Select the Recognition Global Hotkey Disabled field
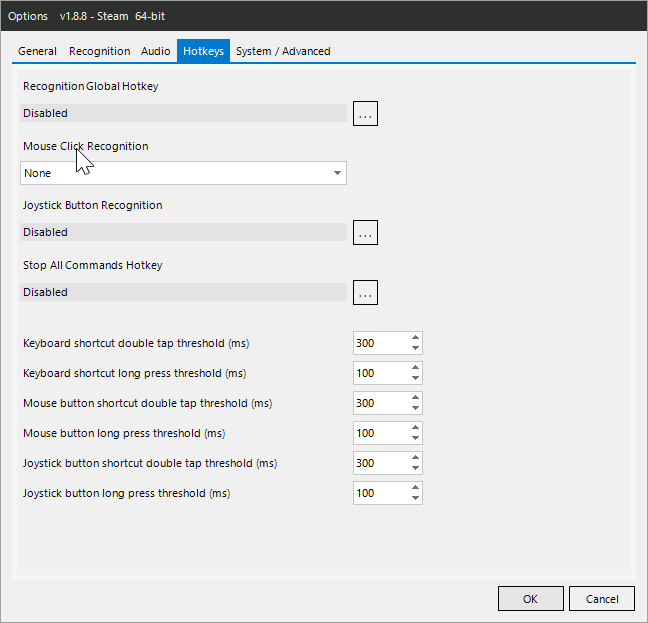648x623 pixels. click(x=183, y=113)
